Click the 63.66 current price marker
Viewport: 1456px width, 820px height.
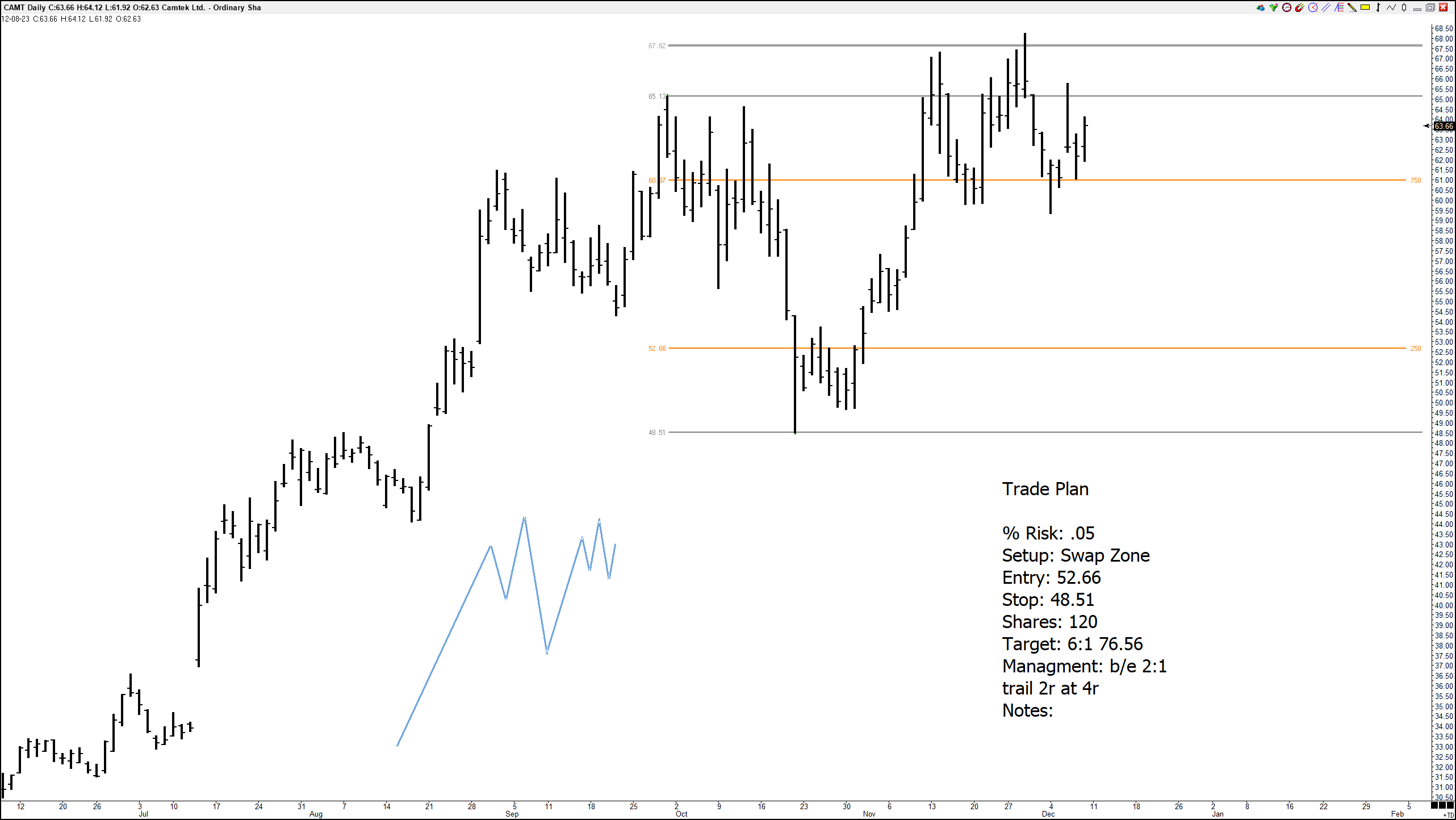[1444, 126]
